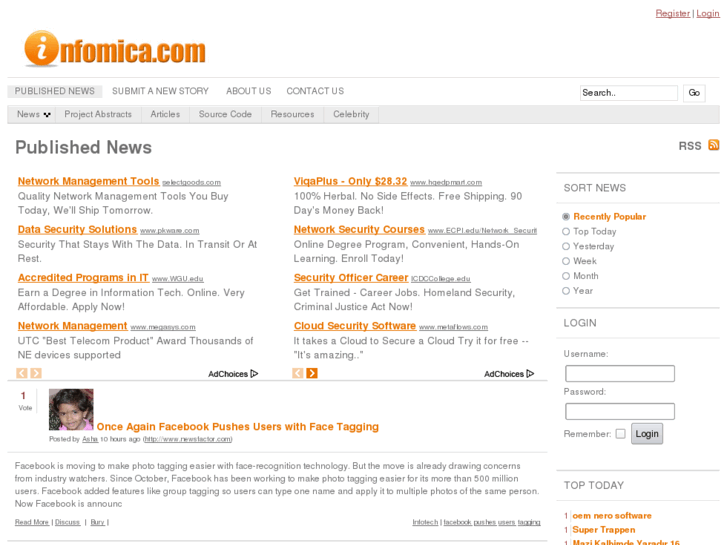Viewport: 727px width, 545px height.
Task: Open Project Abstracts category
Action: (98, 114)
